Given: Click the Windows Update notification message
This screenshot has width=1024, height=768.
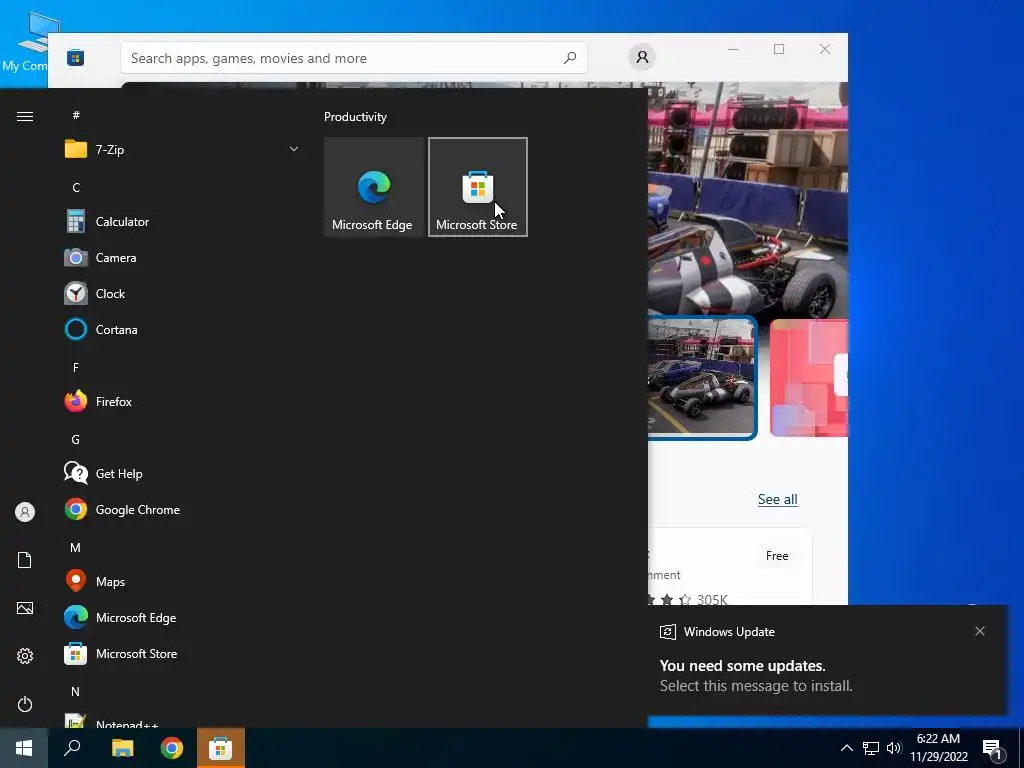Looking at the screenshot, I should click(x=827, y=660).
